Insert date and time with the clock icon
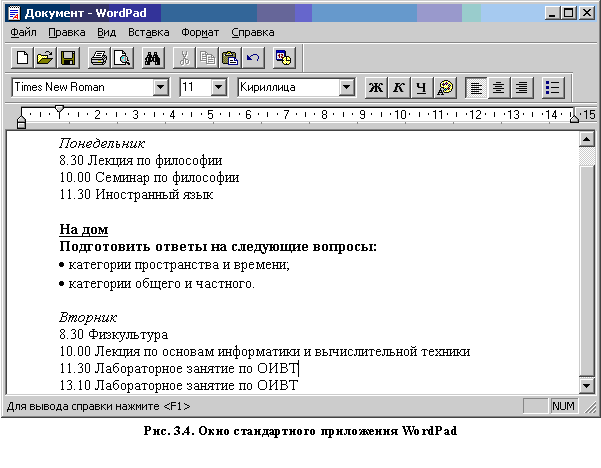 point(284,58)
